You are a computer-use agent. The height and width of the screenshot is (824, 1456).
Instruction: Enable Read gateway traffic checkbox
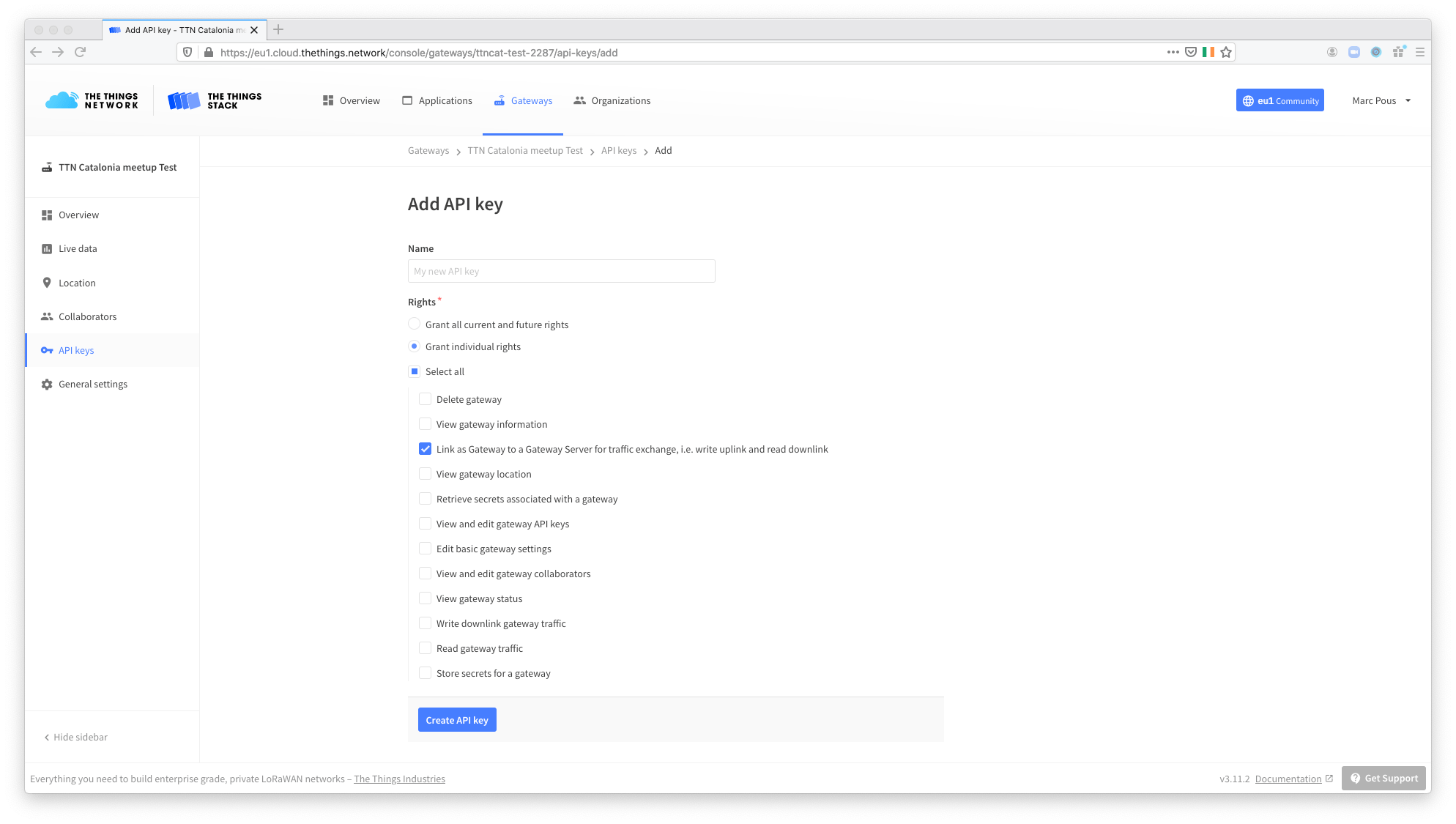425,648
